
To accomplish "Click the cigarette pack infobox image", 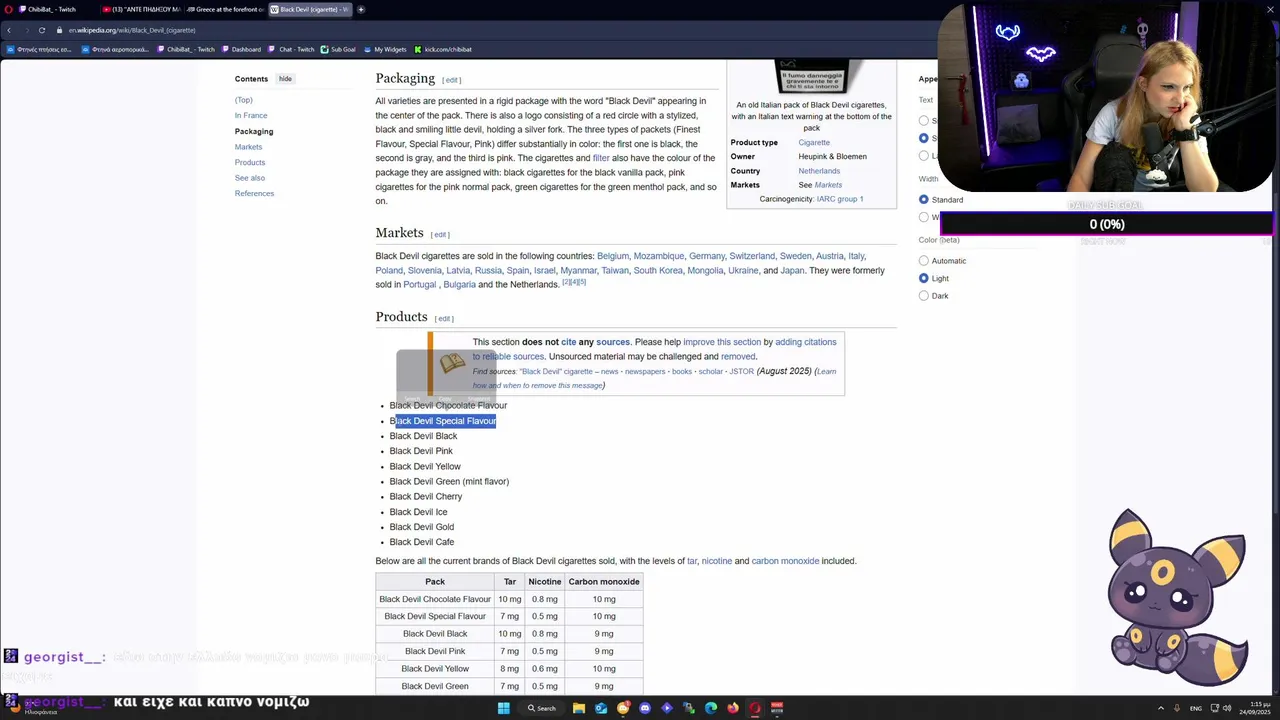I will pos(811,77).
